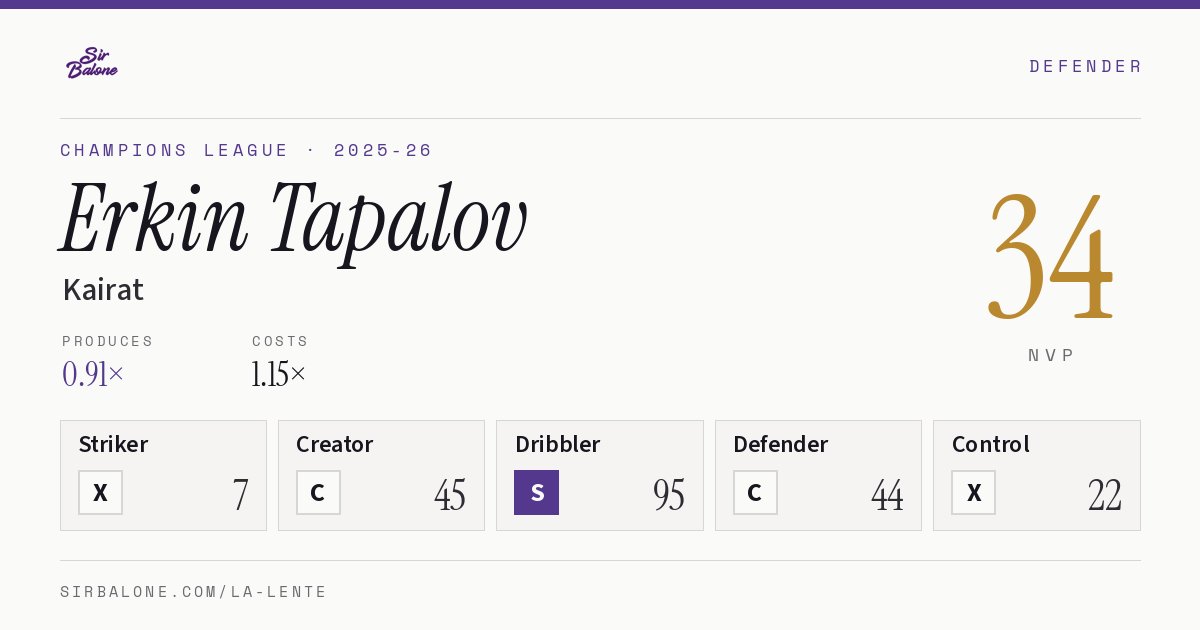Click the Produces 0.91× value
The image size is (1200, 630).
(x=93, y=374)
